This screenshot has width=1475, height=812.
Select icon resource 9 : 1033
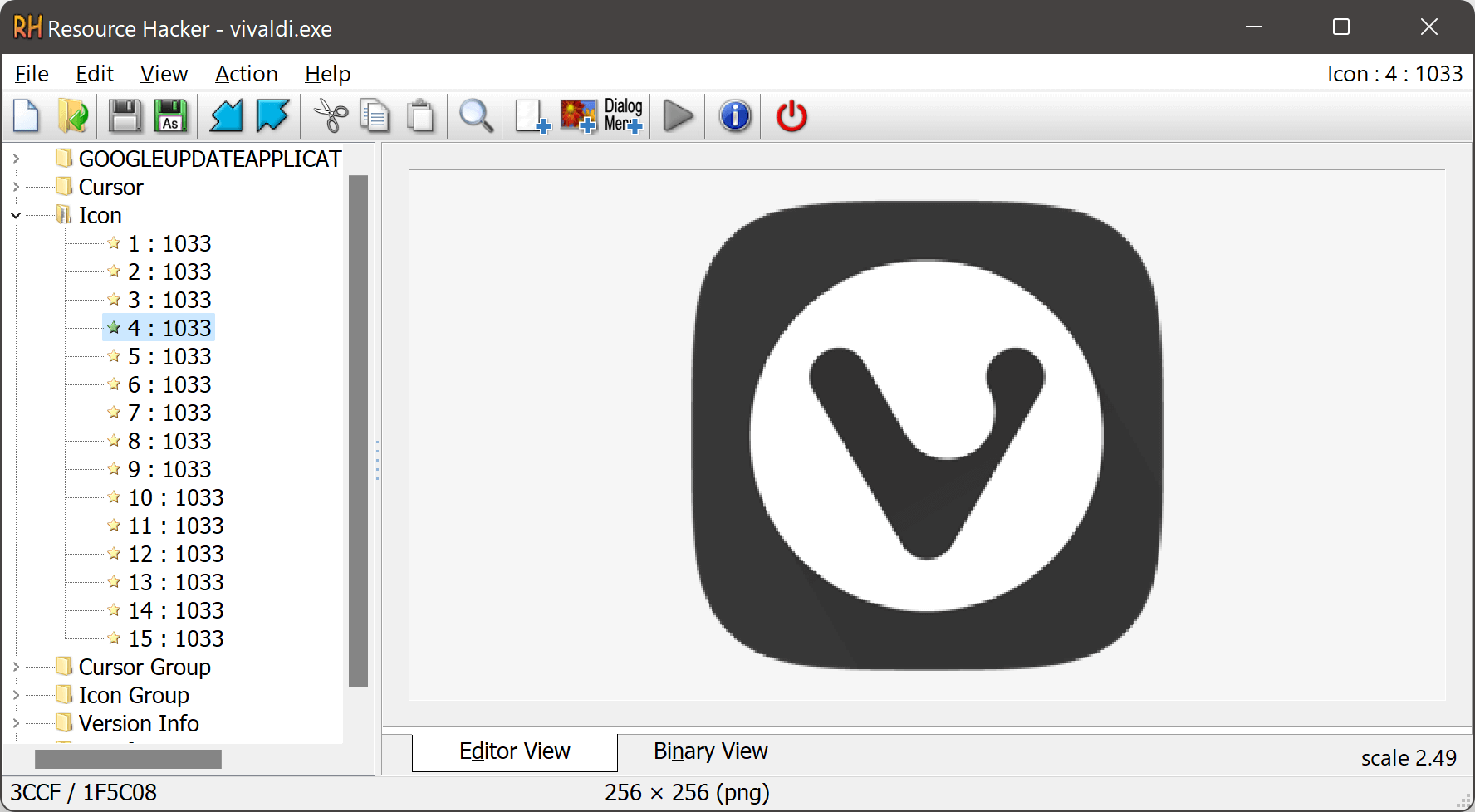[x=169, y=469]
